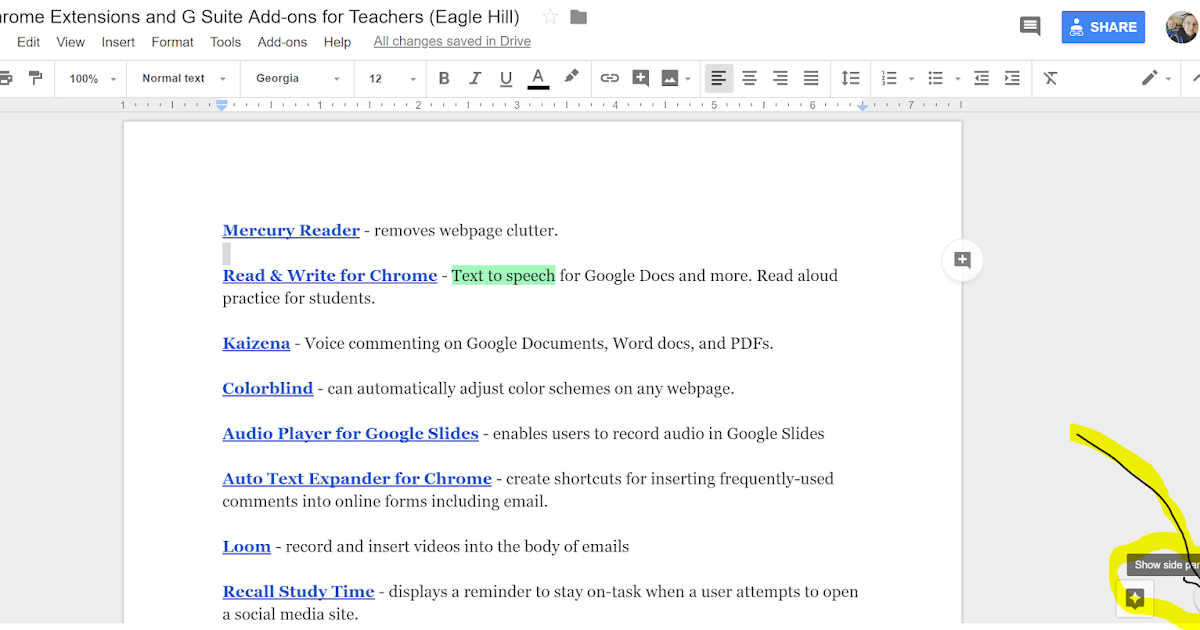1200x630 pixels.
Task: Open the Edit menu
Action: tap(28, 42)
